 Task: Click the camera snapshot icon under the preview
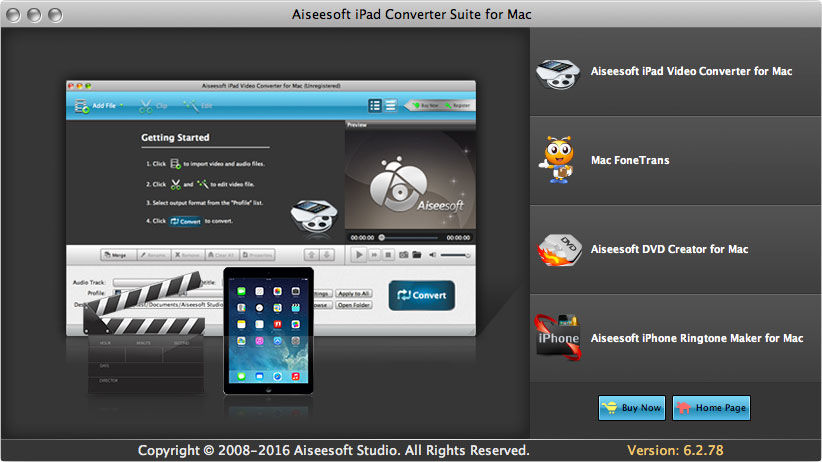[x=403, y=255]
